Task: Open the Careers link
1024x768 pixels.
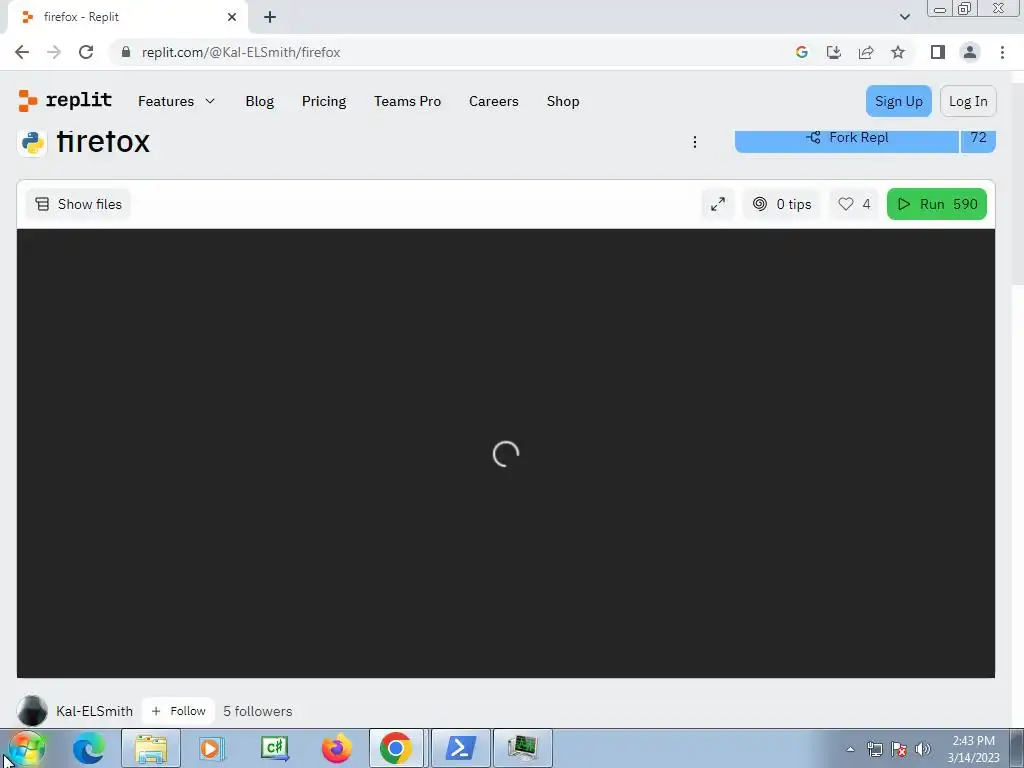Action: 494,101
